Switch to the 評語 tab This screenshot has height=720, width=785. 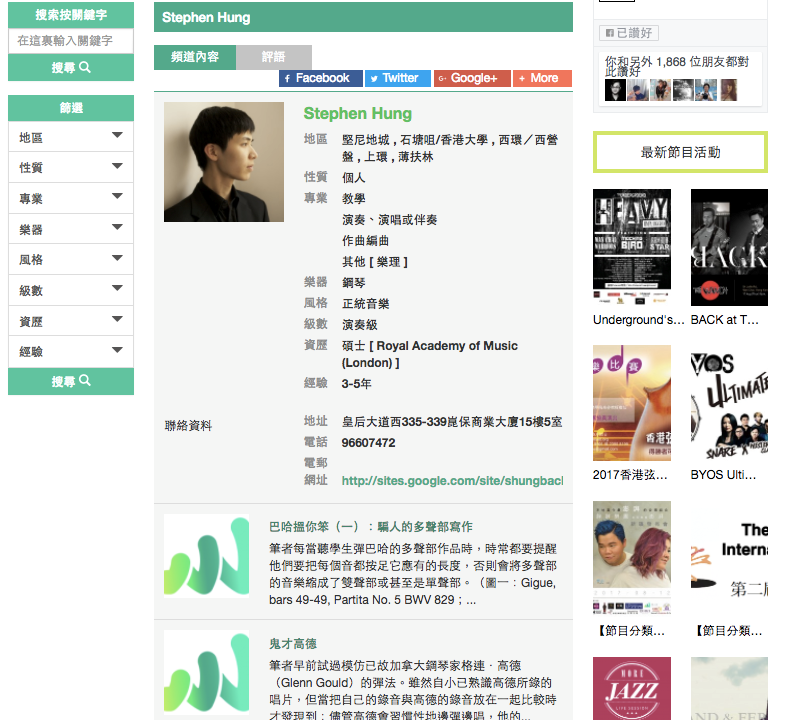273,57
